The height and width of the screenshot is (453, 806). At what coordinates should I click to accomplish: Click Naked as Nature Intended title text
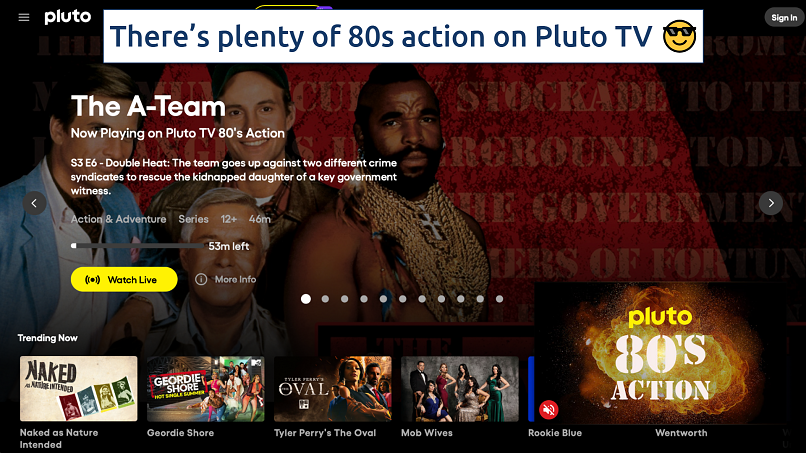click(59, 439)
